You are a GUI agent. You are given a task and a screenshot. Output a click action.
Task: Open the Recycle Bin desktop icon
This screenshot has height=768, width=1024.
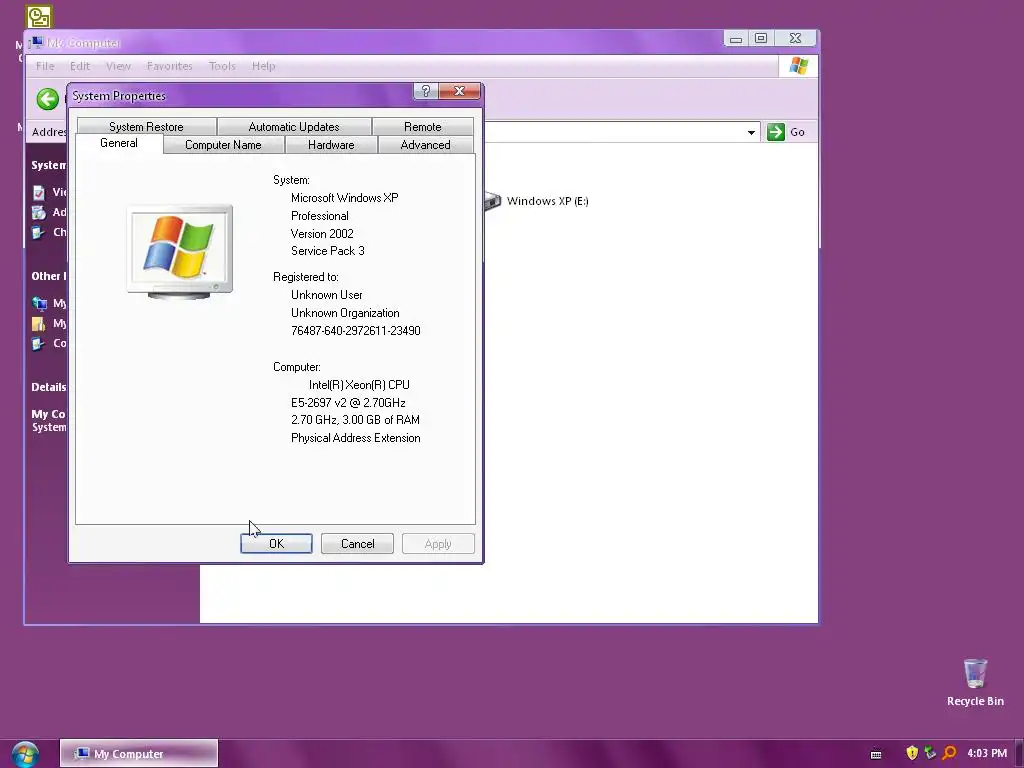click(x=975, y=673)
